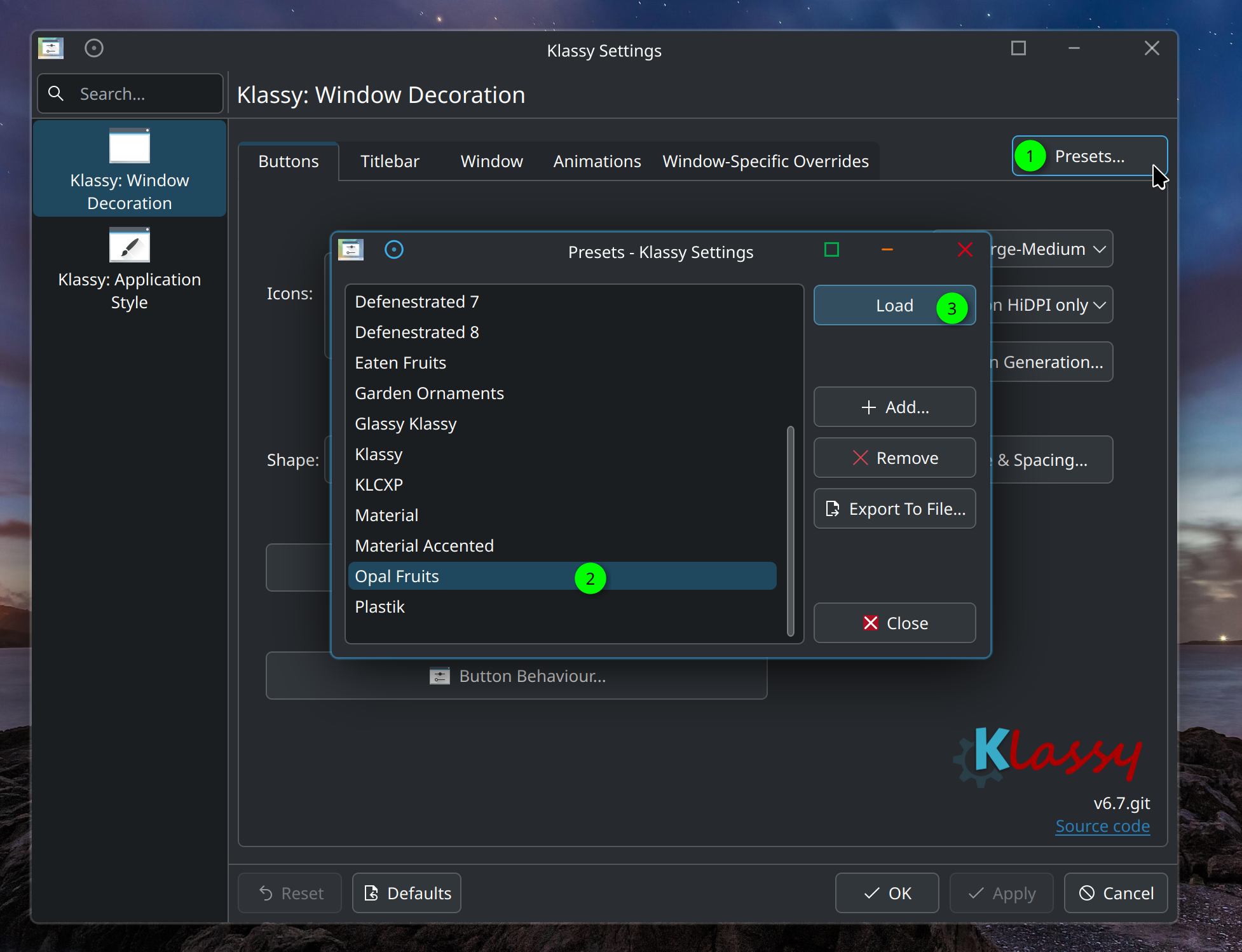Select the Glassy Klassy preset

(562, 424)
